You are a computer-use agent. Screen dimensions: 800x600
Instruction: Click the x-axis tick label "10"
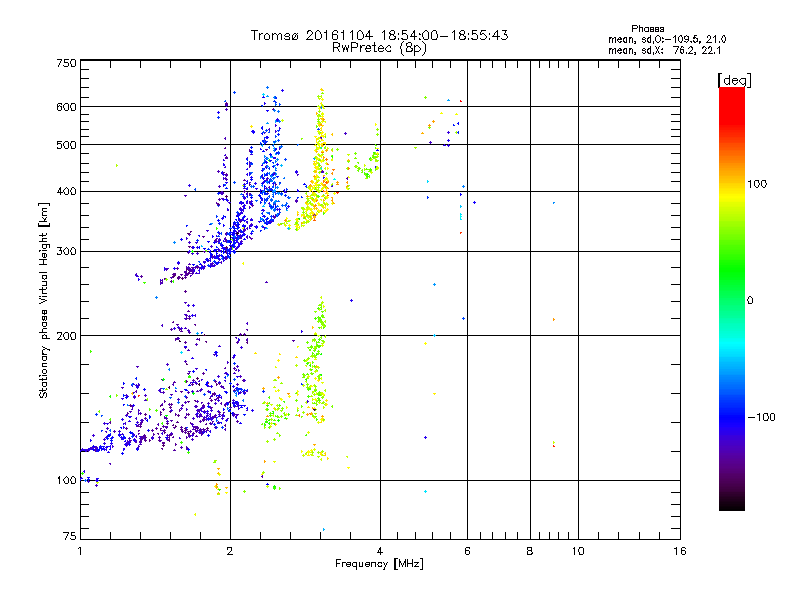point(578,551)
